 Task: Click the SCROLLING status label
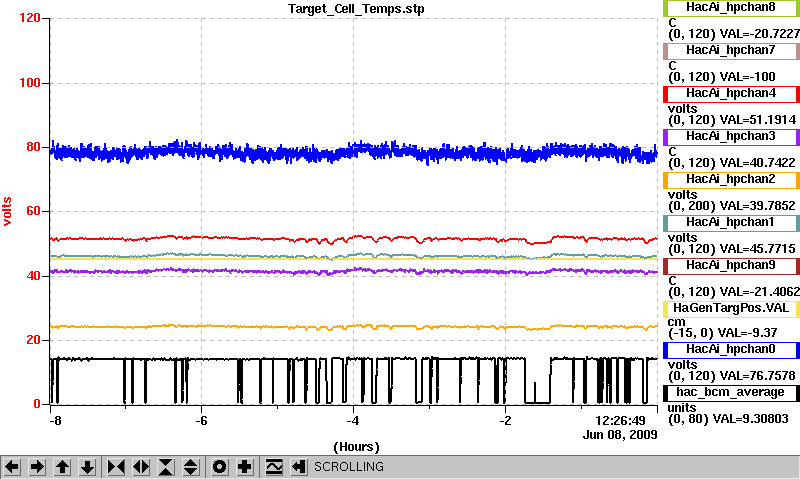pyautogui.click(x=348, y=467)
